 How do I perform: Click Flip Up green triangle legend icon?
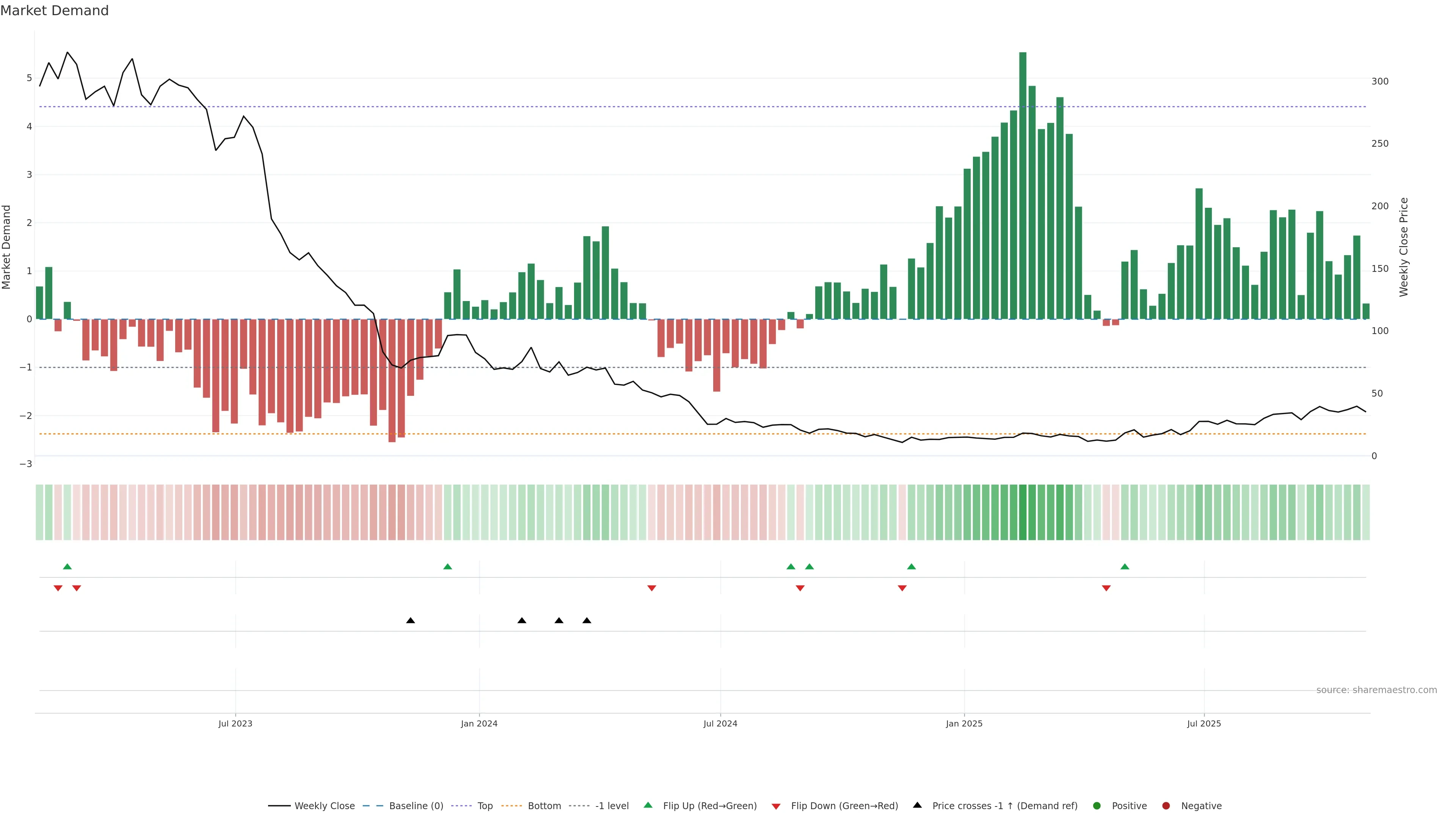pos(648,805)
